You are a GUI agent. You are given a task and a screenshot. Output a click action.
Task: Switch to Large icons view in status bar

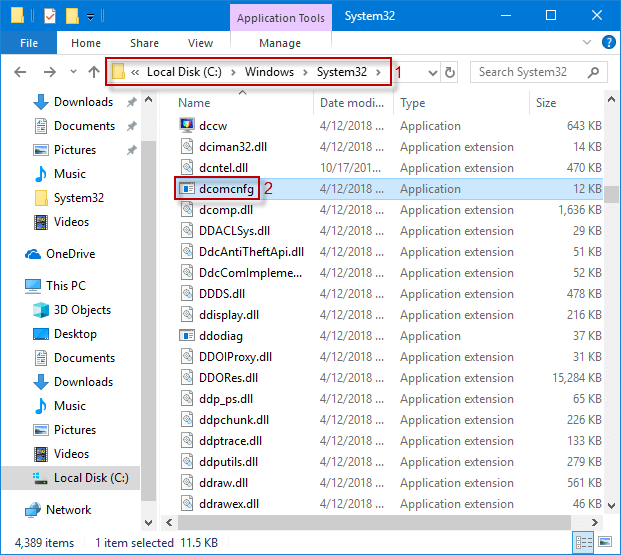605,542
